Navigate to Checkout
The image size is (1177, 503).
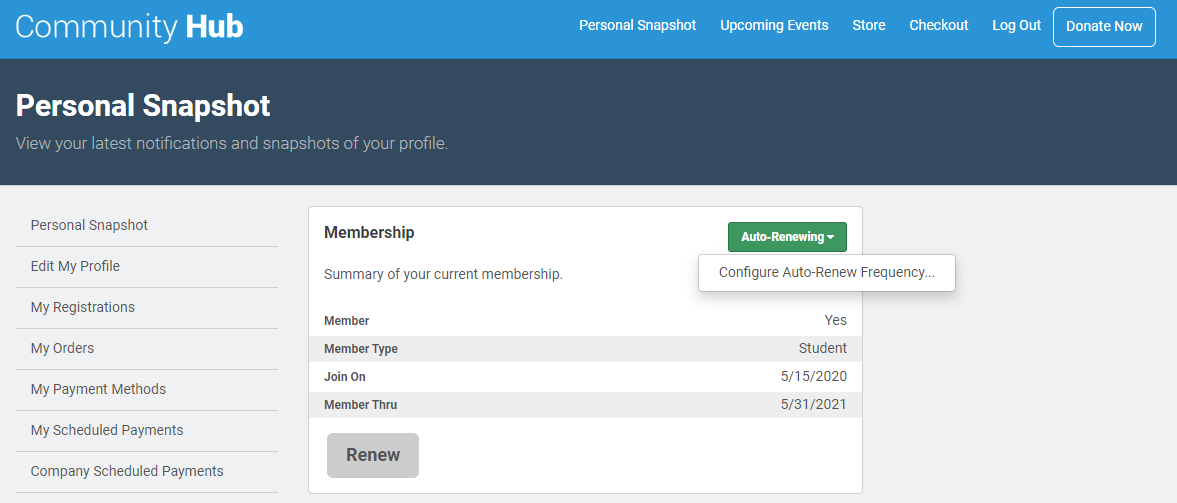(938, 26)
